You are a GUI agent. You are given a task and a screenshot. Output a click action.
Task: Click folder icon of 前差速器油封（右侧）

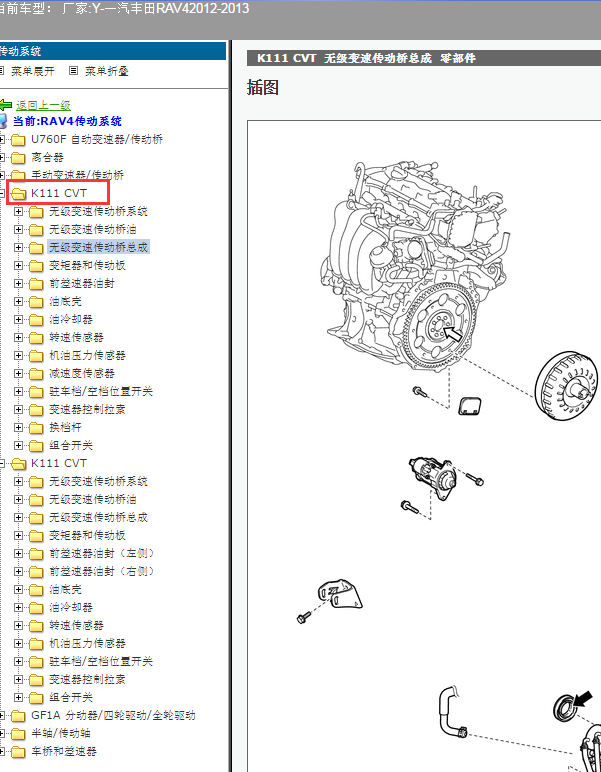point(36,572)
